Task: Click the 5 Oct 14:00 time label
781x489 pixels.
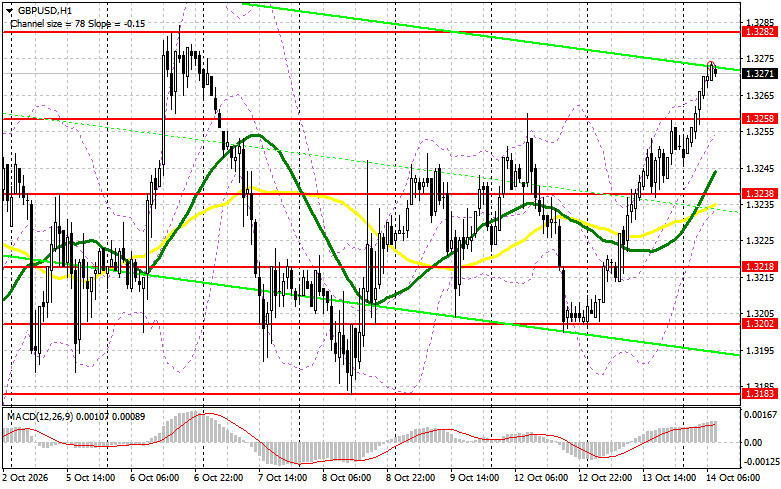Action: coord(91,478)
